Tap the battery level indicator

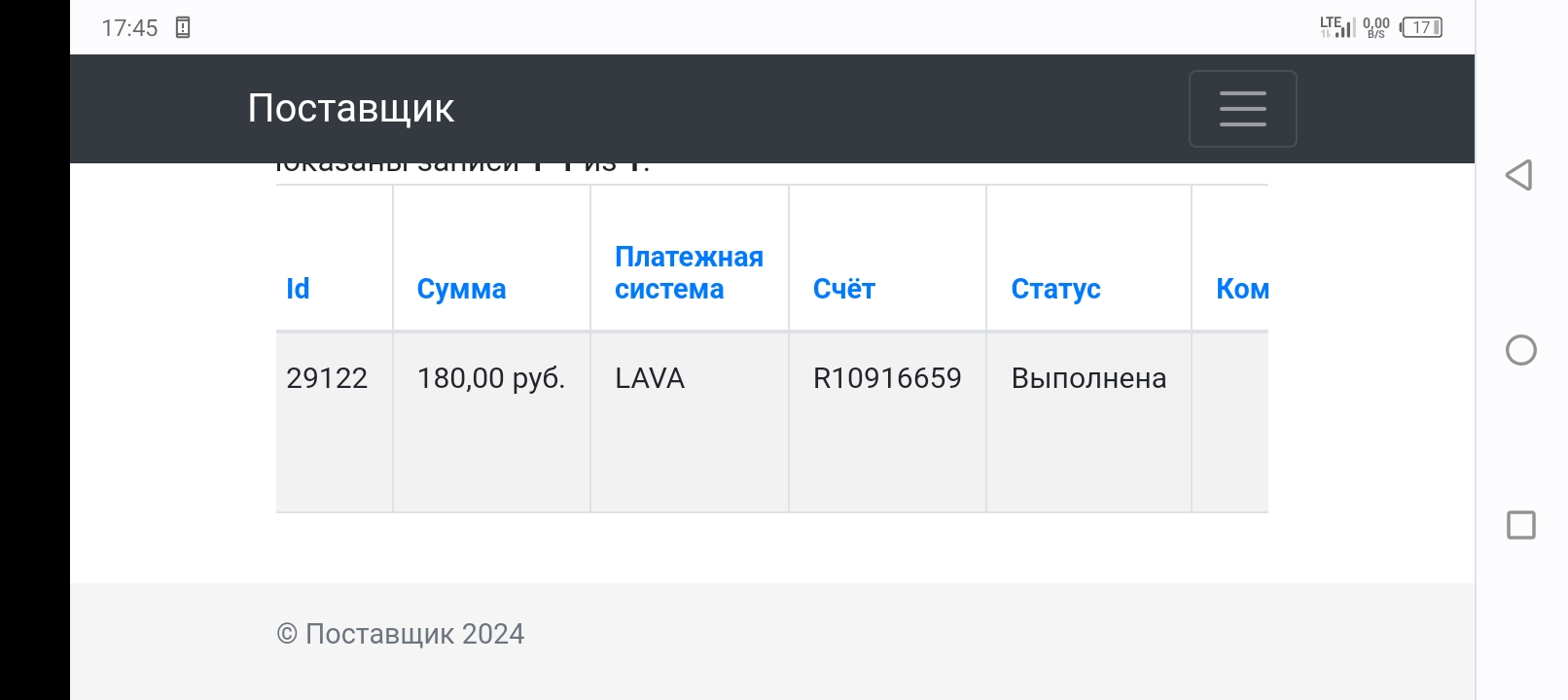(1421, 27)
